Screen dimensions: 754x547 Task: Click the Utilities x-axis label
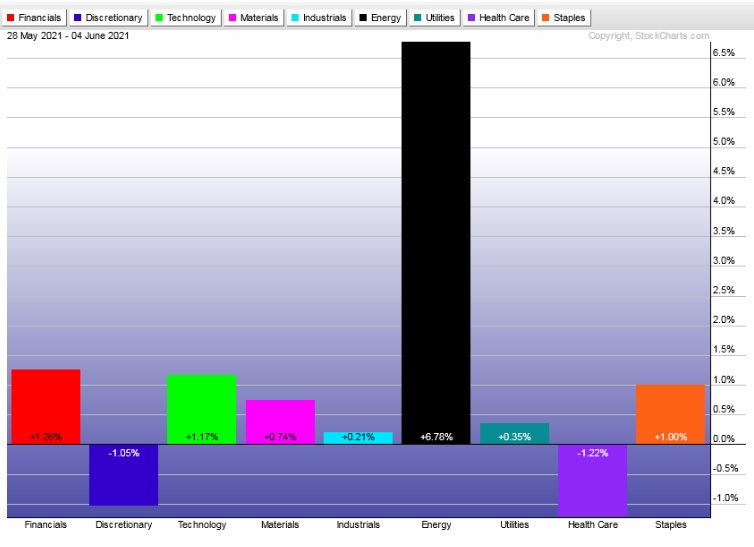(x=515, y=524)
